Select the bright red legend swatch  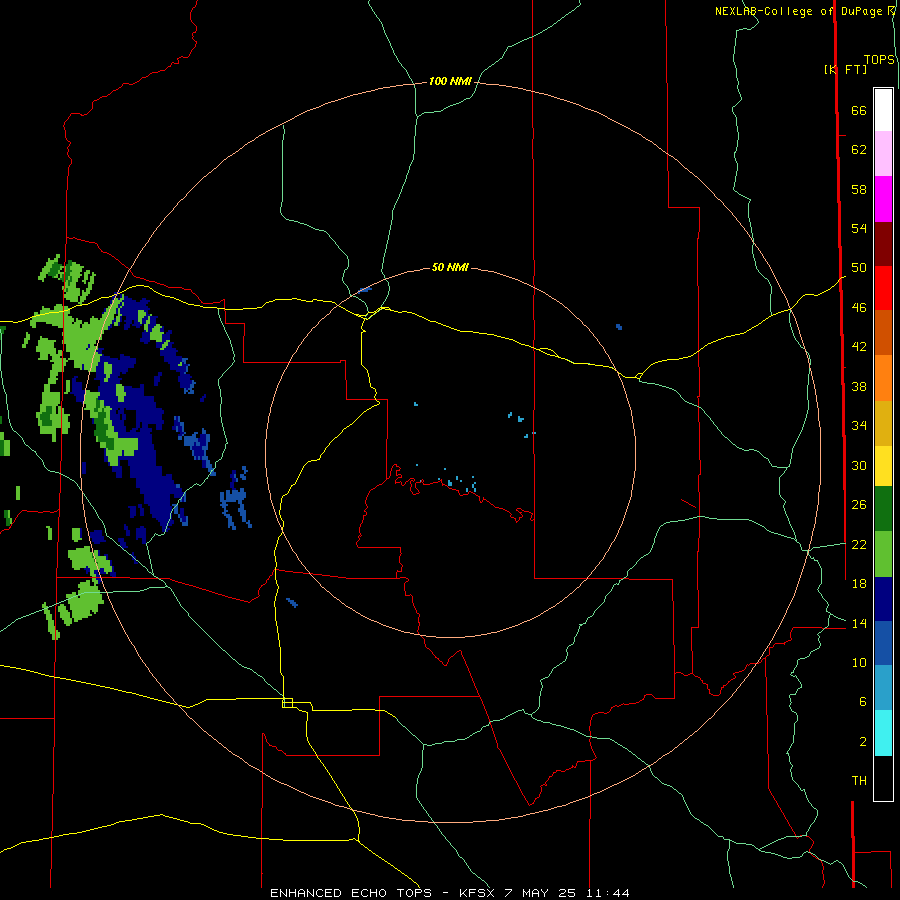[x=883, y=288]
